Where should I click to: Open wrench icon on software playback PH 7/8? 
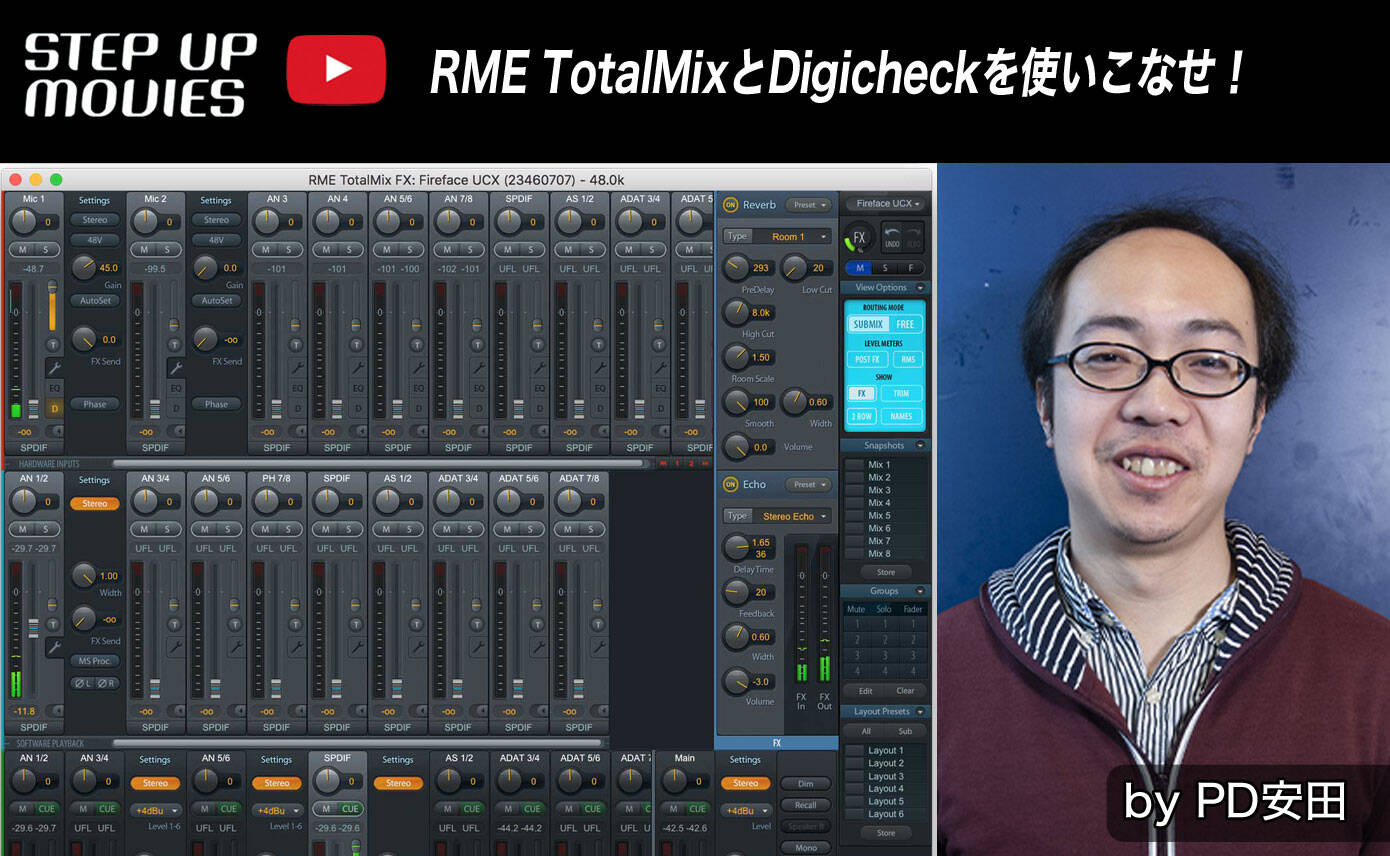coord(297,647)
